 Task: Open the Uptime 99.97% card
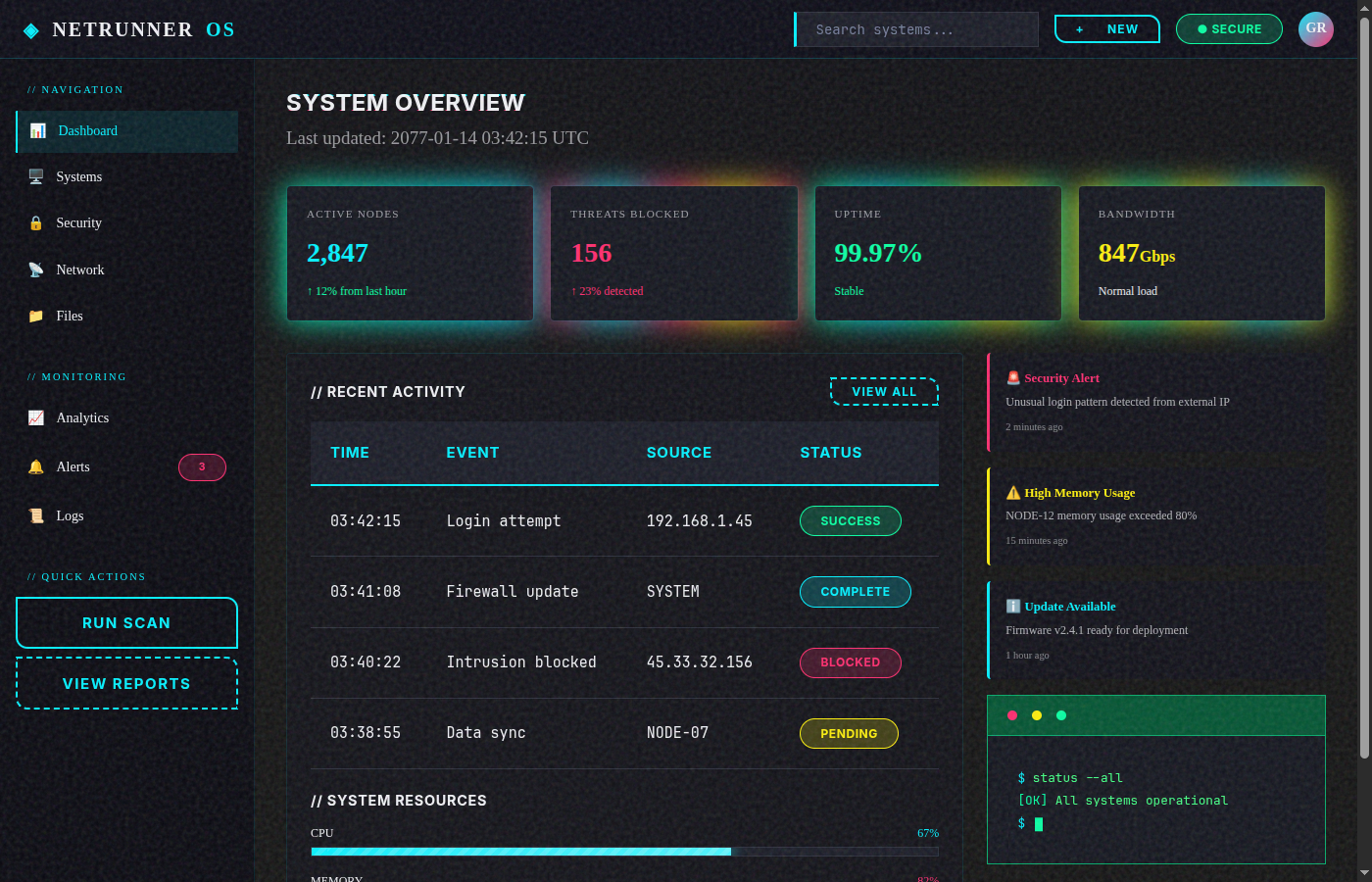pyautogui.click(x=938, y=253)
